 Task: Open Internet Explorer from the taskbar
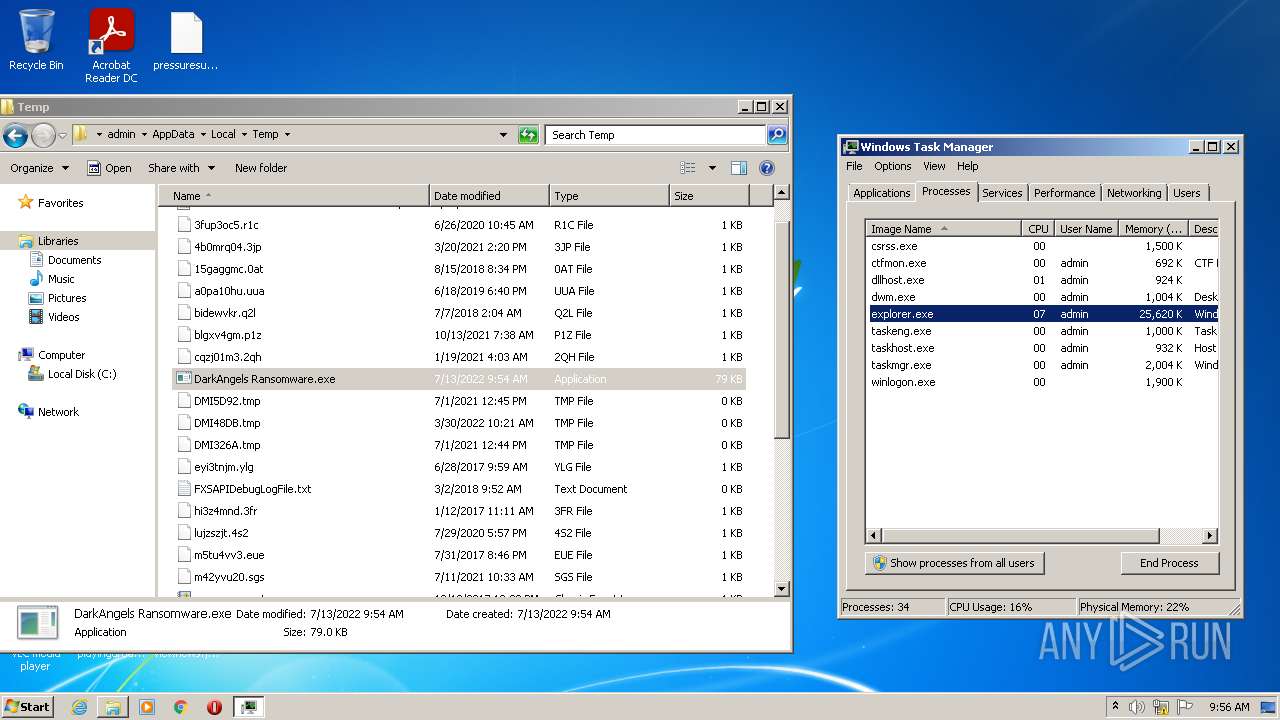pos(79,707)
